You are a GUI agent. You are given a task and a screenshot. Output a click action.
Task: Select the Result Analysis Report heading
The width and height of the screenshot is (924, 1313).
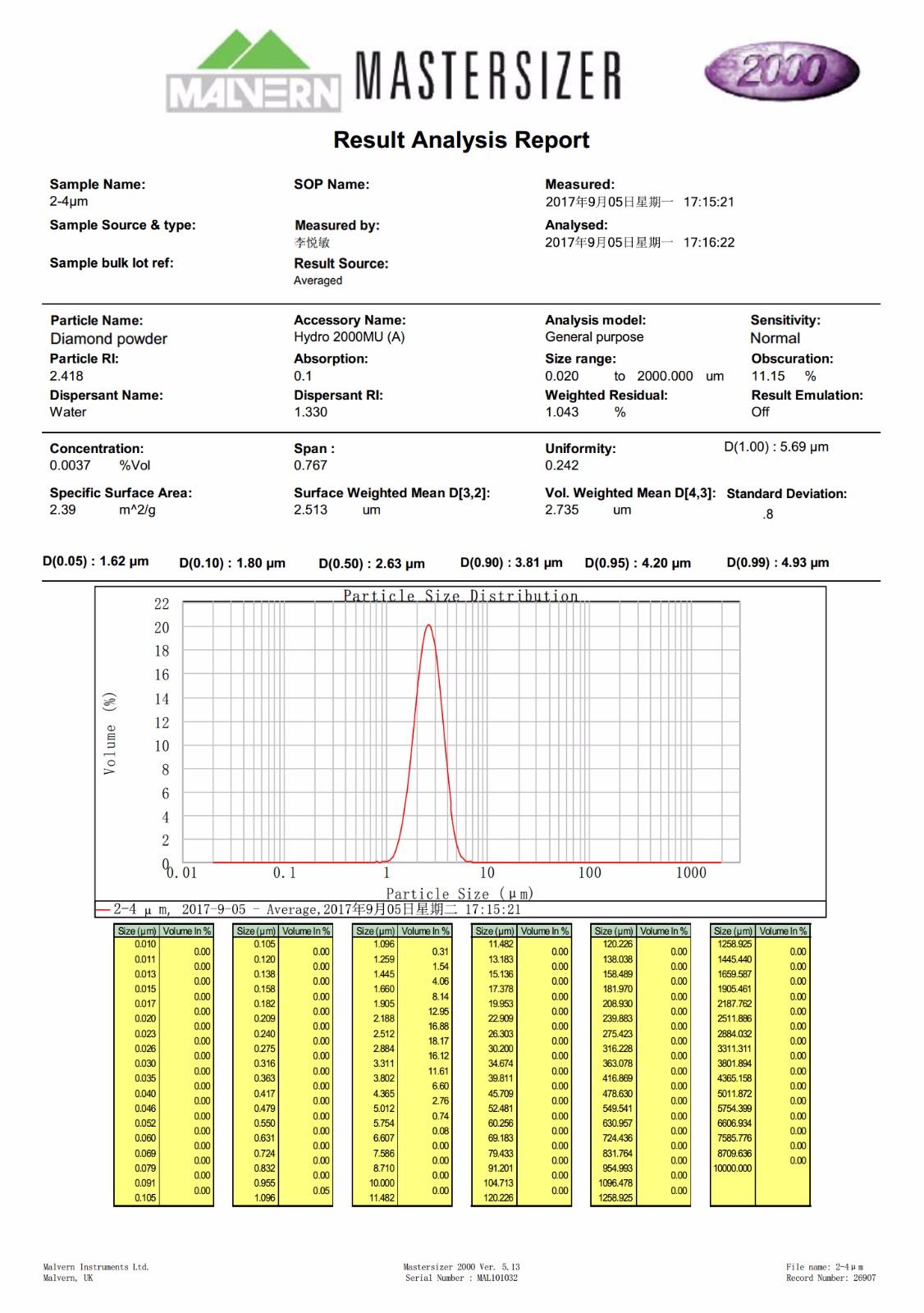coord(461,140)
